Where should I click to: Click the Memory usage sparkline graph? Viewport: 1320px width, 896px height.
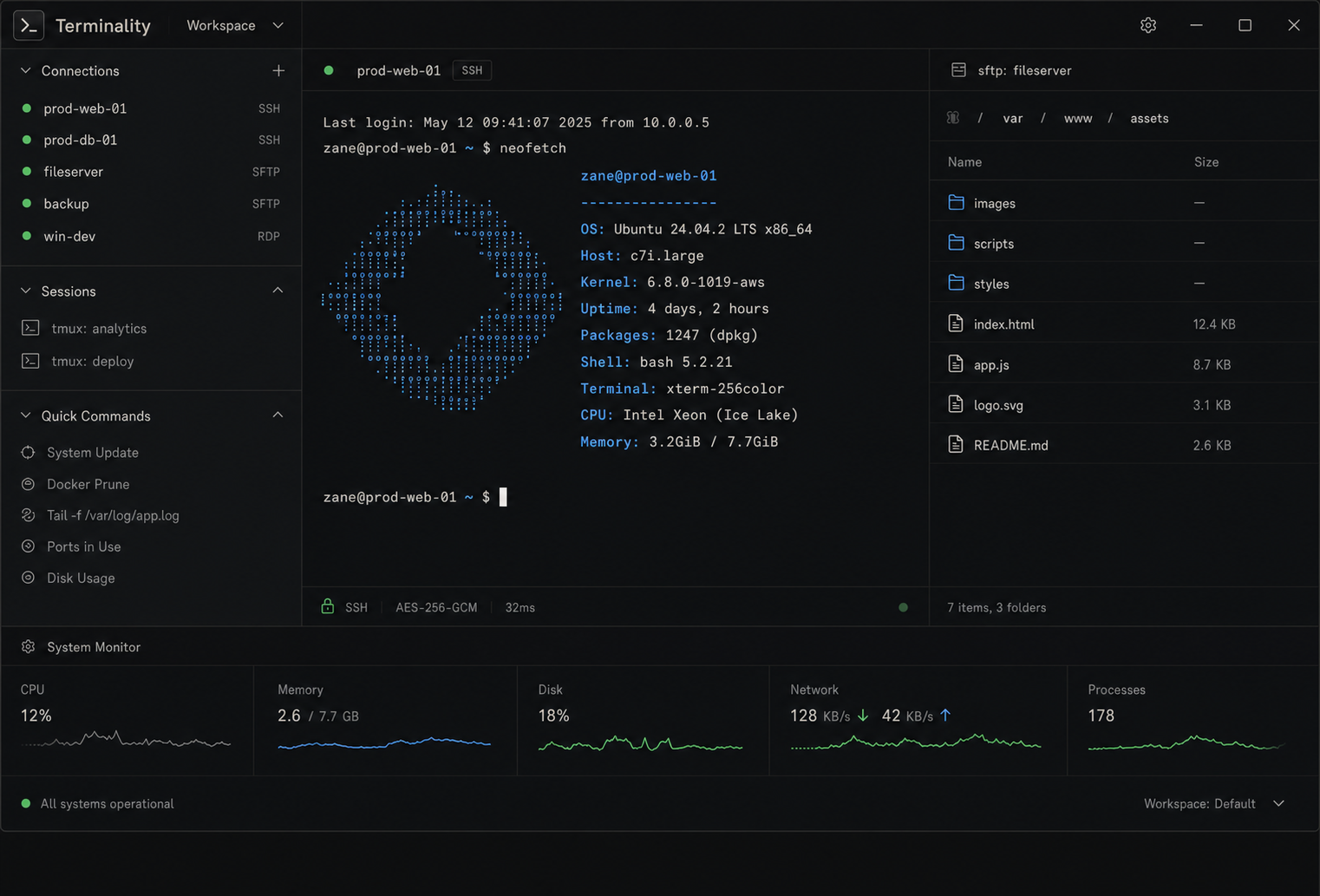pyautogui.click(x=384, y=742)
